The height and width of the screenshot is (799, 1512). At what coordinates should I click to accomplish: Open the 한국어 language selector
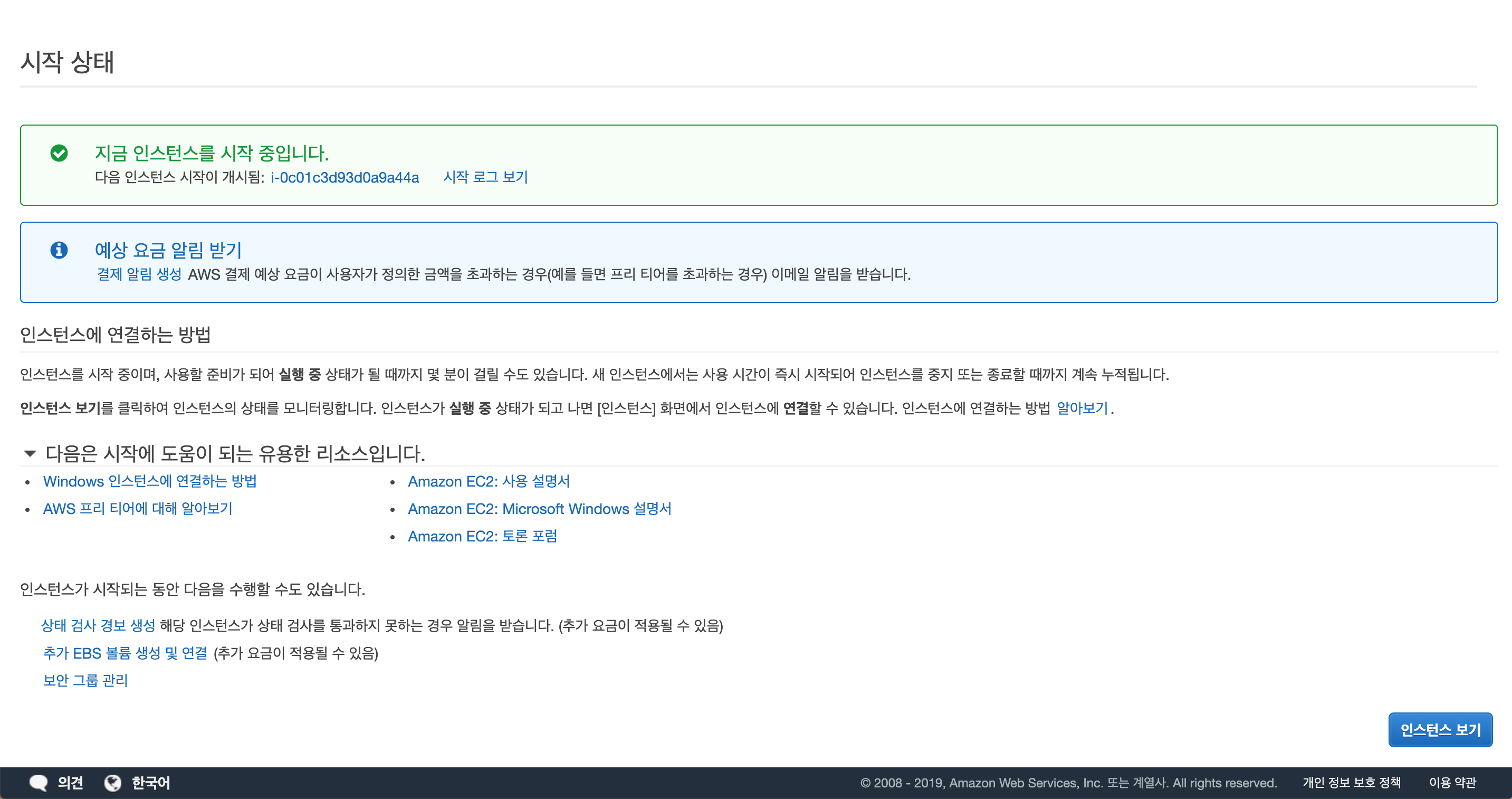[151, 783]
